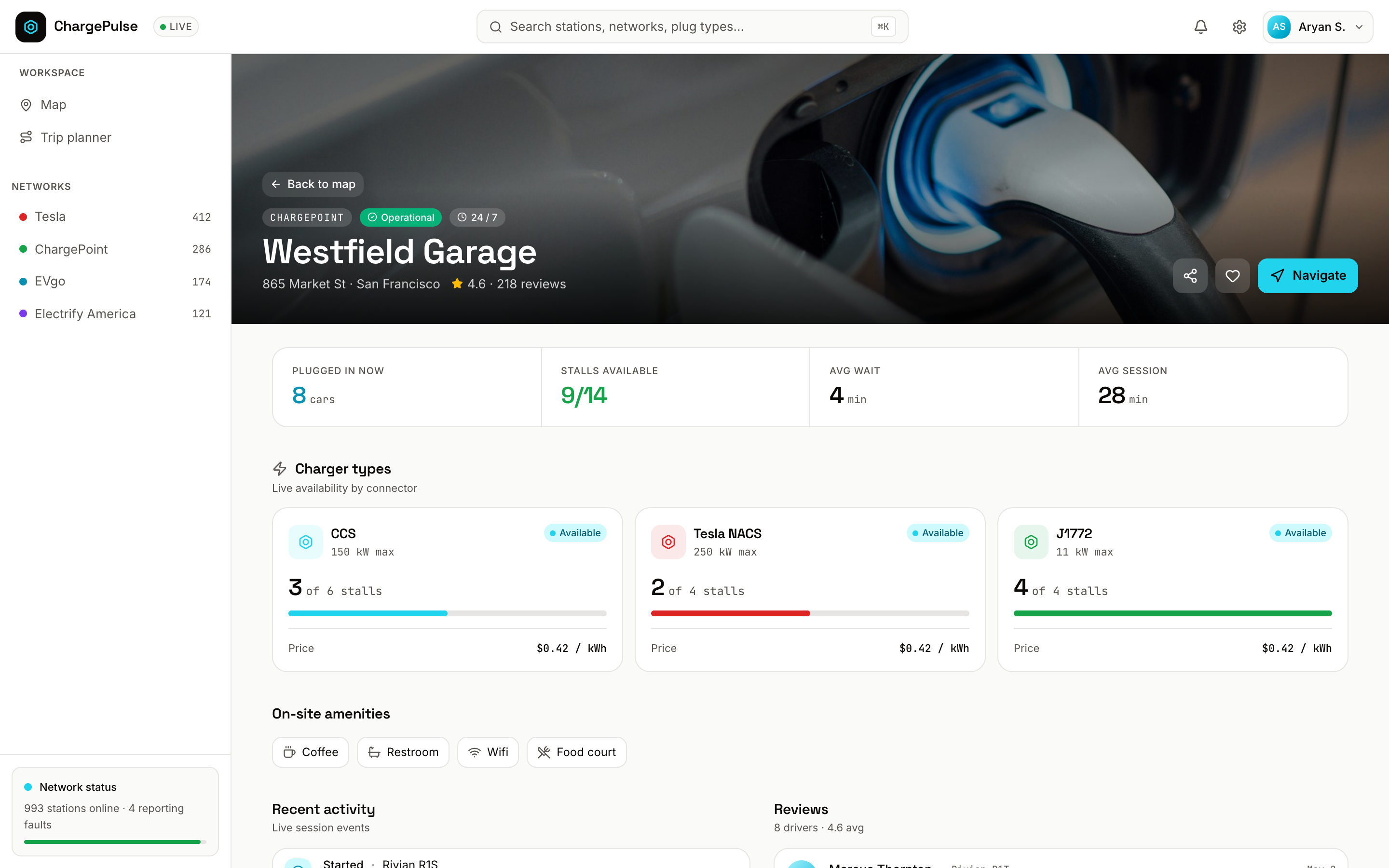
Task: Click the Tesla NACS Available status pill
Action: coord(938,533)
